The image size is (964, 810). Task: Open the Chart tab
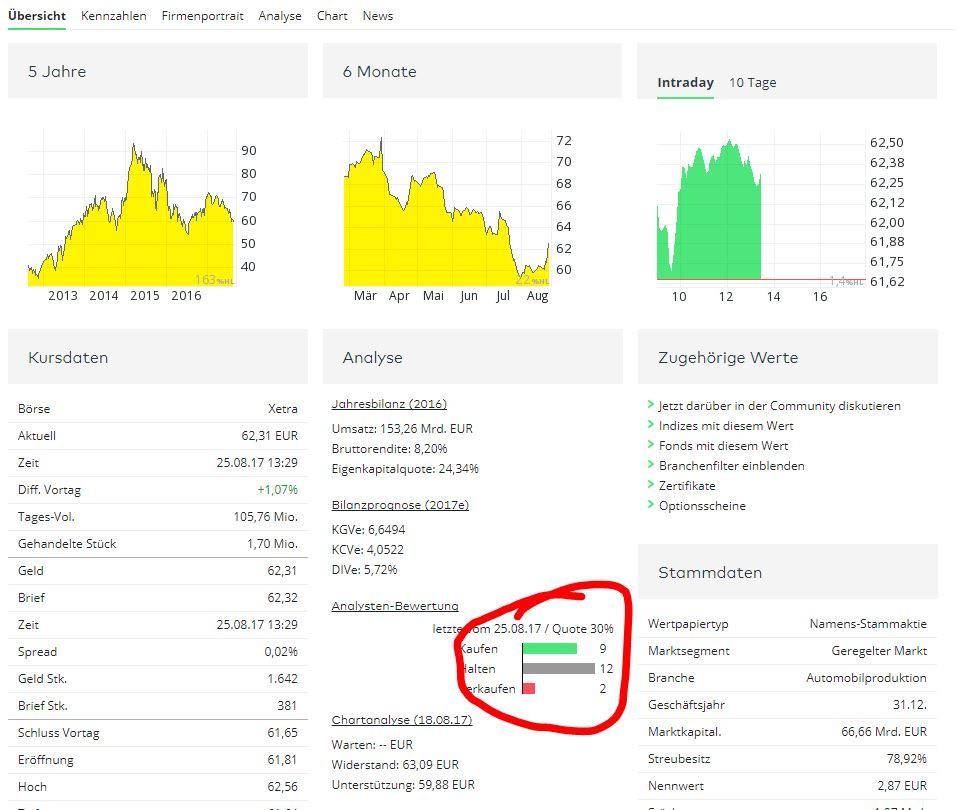tap(332, 16)
